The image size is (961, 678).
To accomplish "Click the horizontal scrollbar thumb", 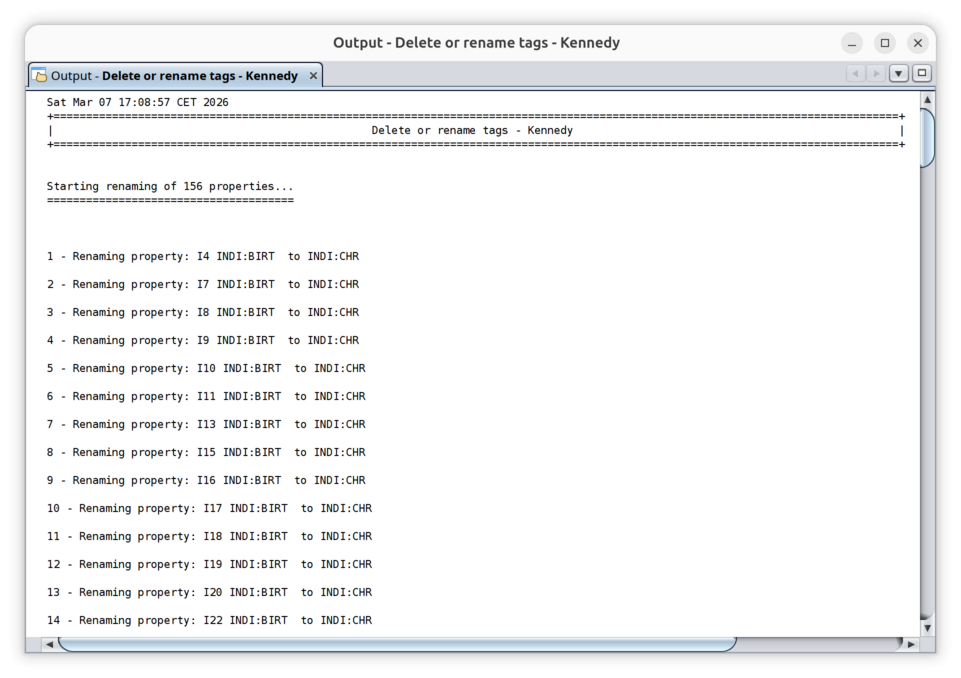I will click(396, 643).
